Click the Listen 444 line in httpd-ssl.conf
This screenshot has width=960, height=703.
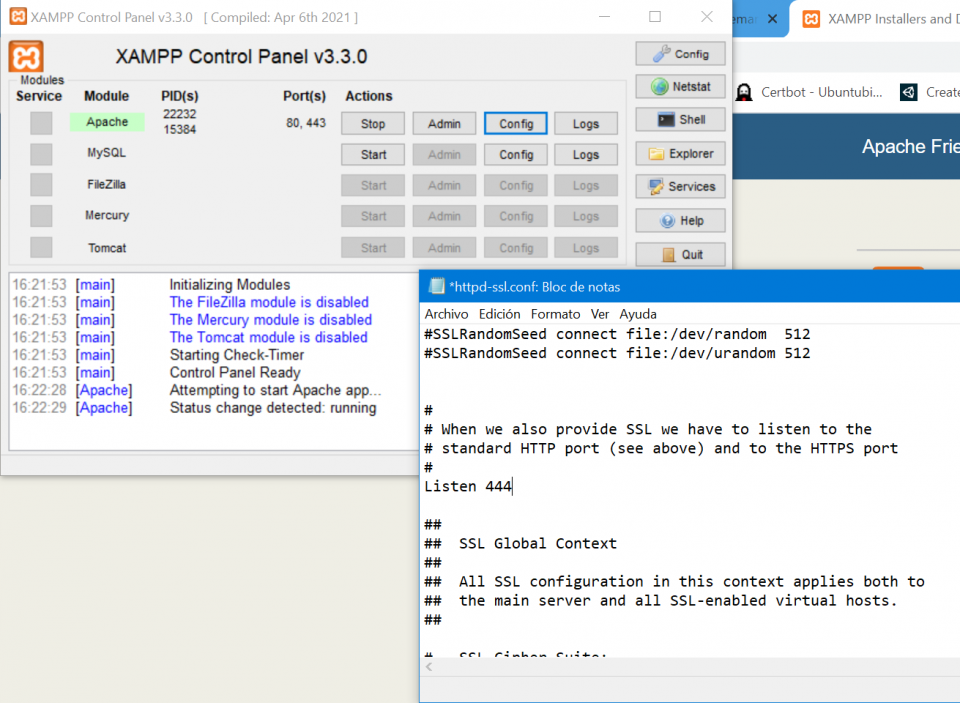pyautogui.click(x=470, y=486)
